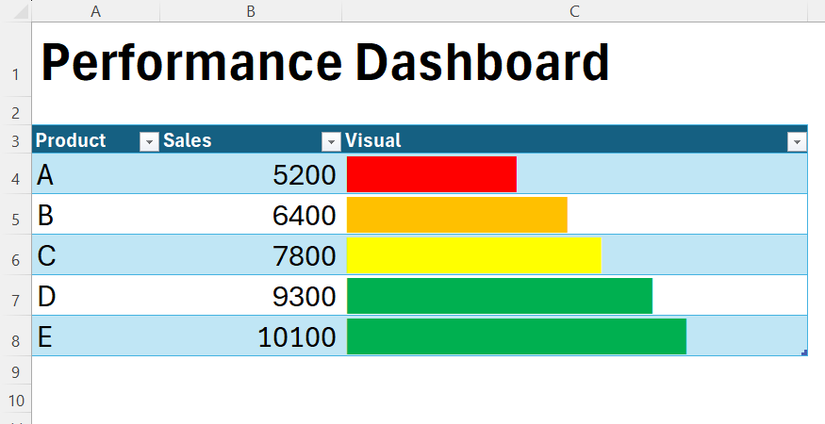Image resolution: width=825 pixels, height=424 pixels.
Task: Select column C header
Action: pyautogui.click(x=575, y=11)
